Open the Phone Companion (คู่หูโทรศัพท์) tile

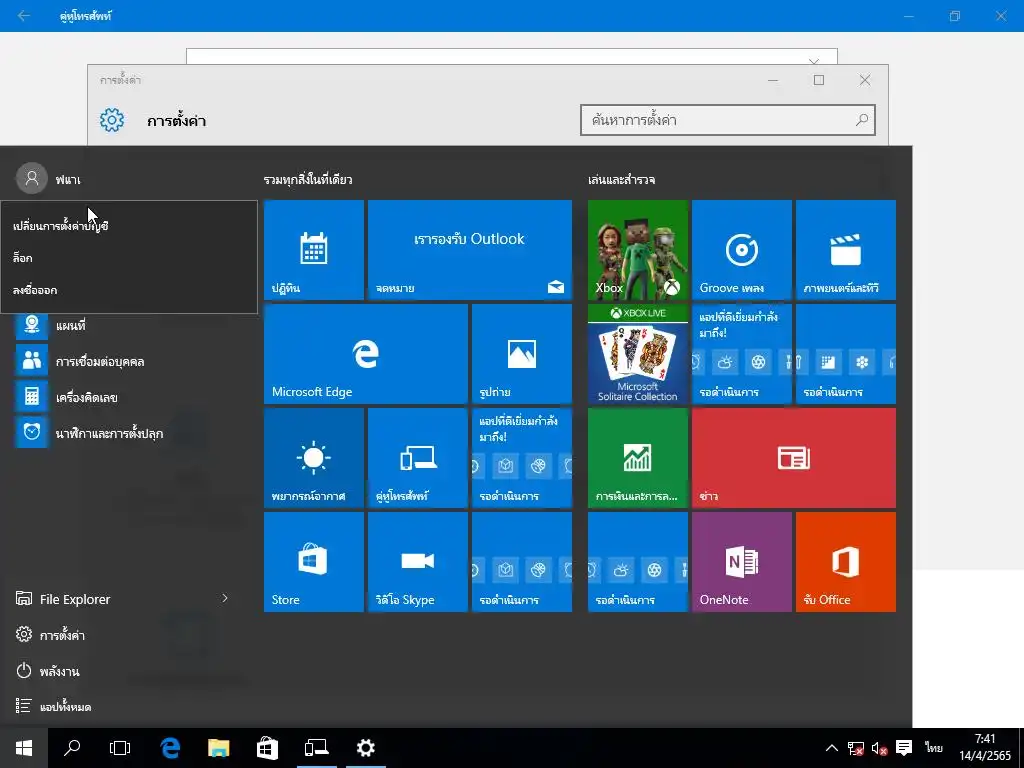tap(417, 458)
